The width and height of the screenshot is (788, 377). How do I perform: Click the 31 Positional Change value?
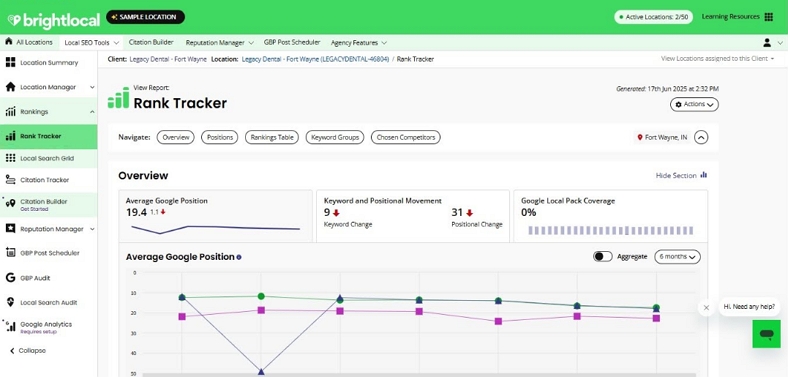pyautogui.click(x=457, y=213)
